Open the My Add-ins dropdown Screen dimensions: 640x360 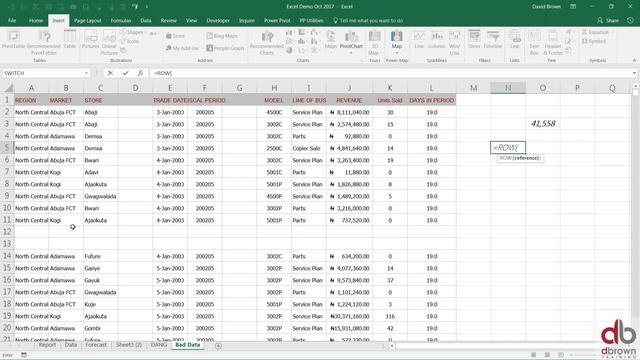(x=184, y=48)
